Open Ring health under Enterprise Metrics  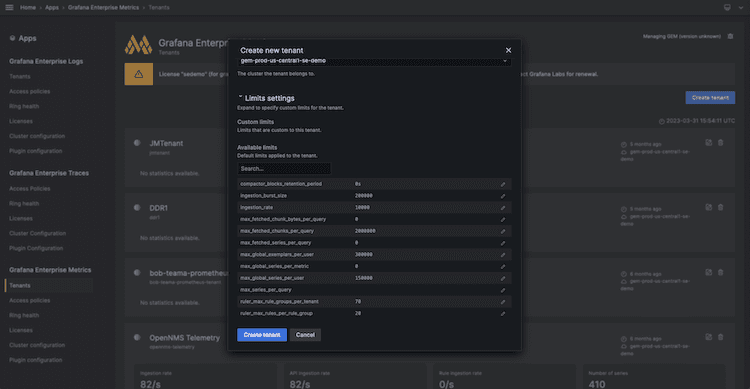24,315
